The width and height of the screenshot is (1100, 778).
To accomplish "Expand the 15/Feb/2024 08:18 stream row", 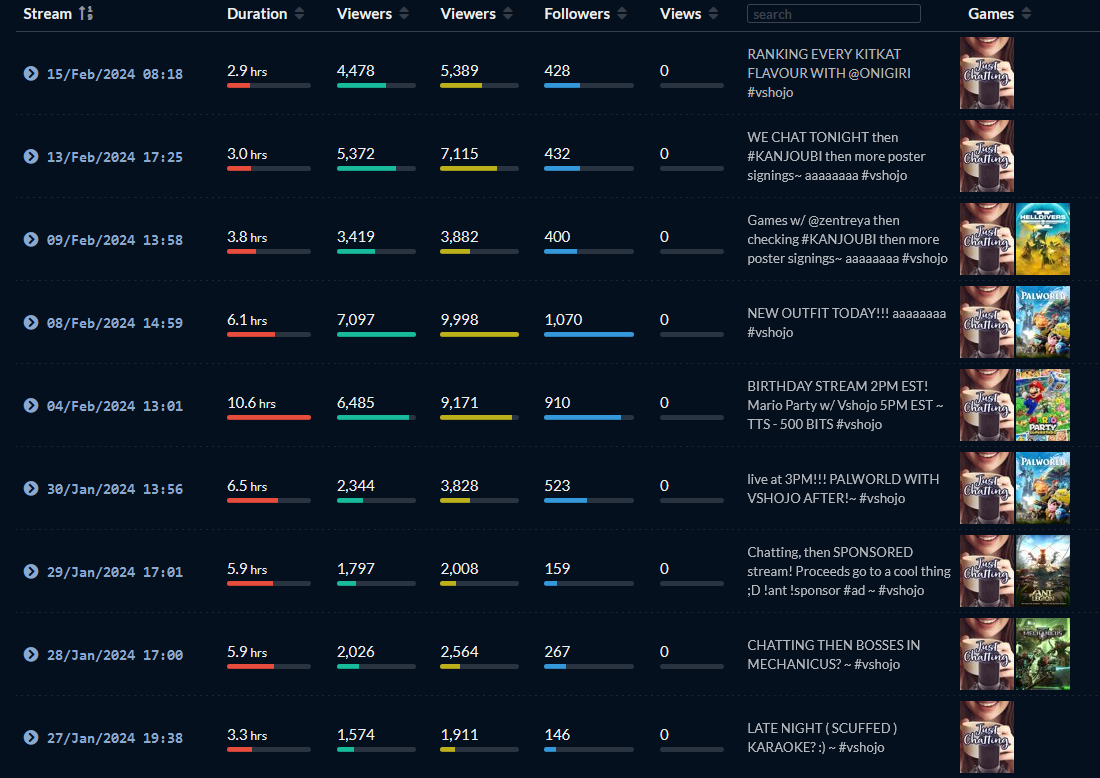I will click(x=31, y=74).
